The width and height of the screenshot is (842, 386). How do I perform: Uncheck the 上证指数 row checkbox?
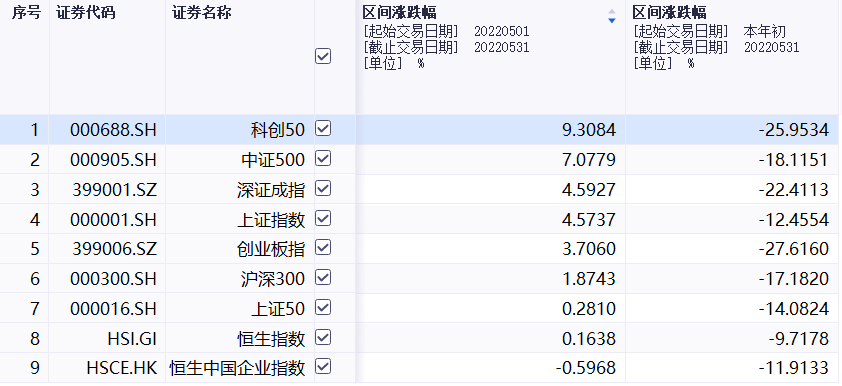tap(323, 219)
